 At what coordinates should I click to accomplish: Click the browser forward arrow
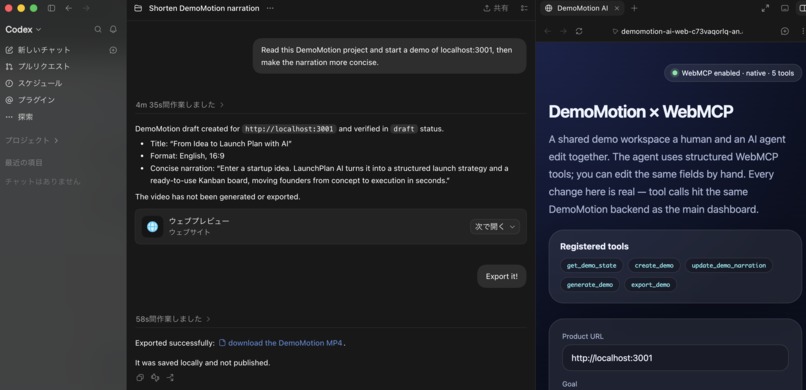click(563, 31)
